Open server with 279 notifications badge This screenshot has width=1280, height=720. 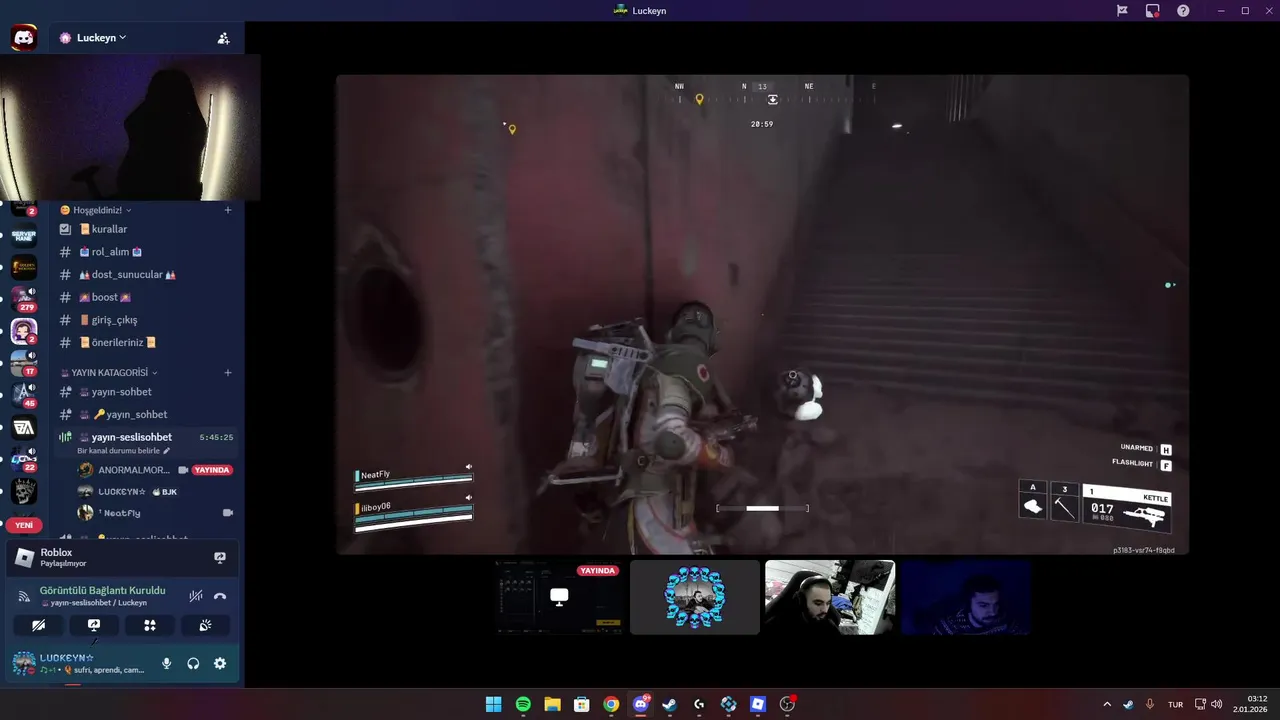[24, 298]
